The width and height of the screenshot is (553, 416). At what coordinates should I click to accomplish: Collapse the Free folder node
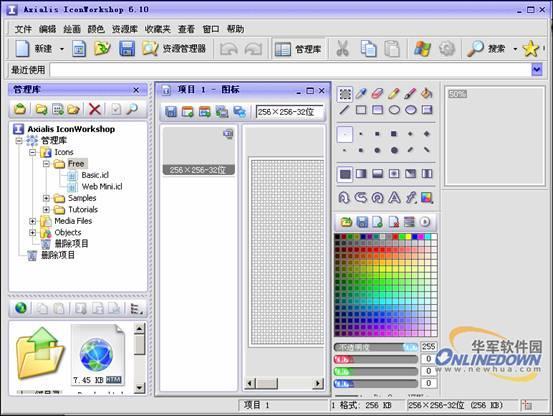(46, 164)
